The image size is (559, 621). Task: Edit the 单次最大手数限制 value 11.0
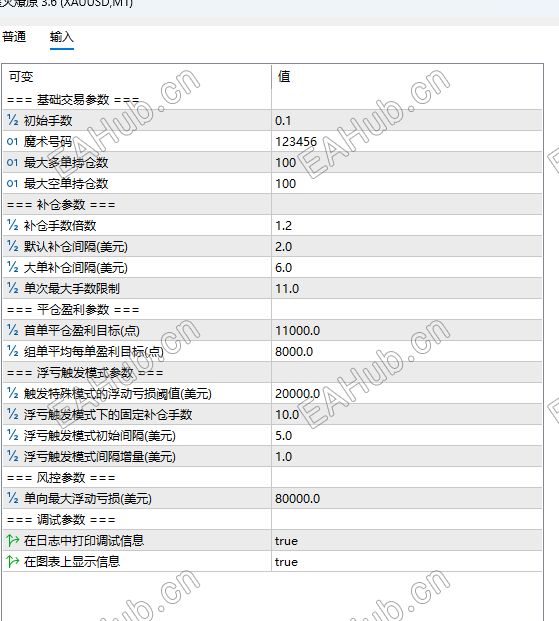[407, 288]
